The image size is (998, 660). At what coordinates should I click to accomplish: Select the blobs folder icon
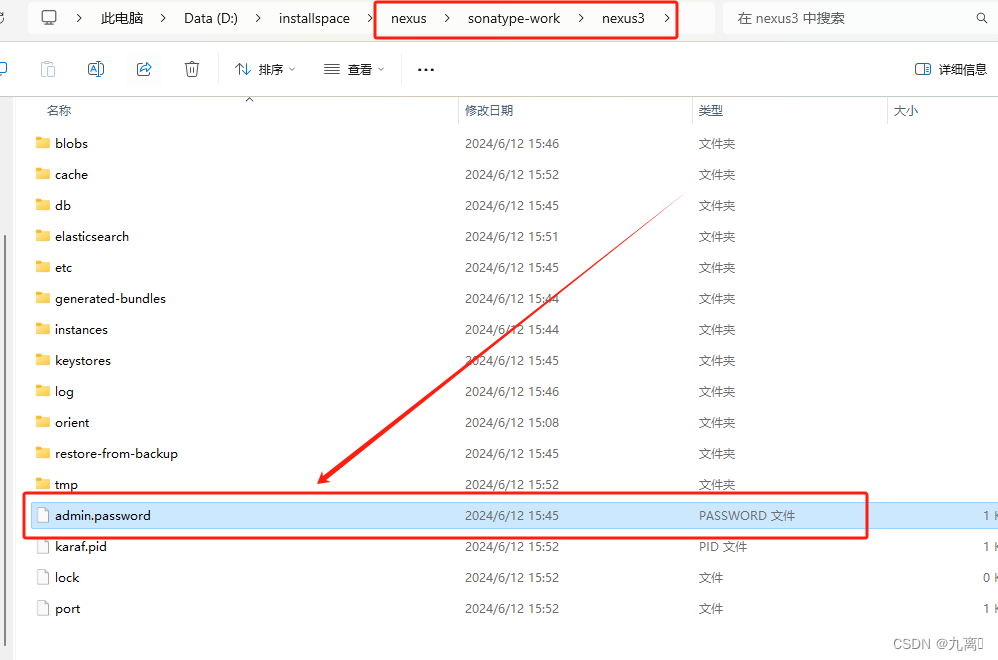[x=43, y=143]
